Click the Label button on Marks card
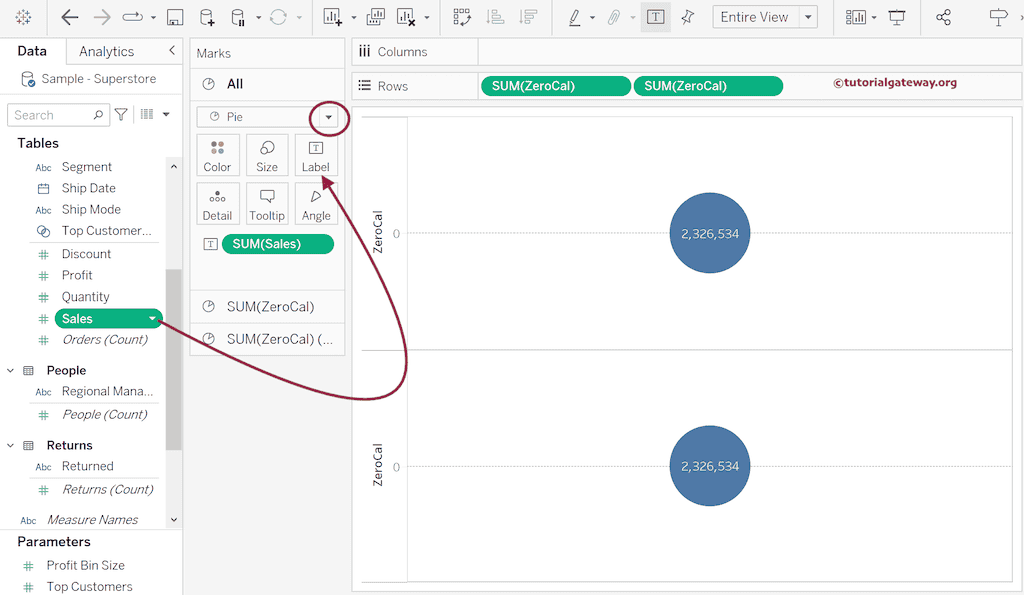 tap(316, 156)
